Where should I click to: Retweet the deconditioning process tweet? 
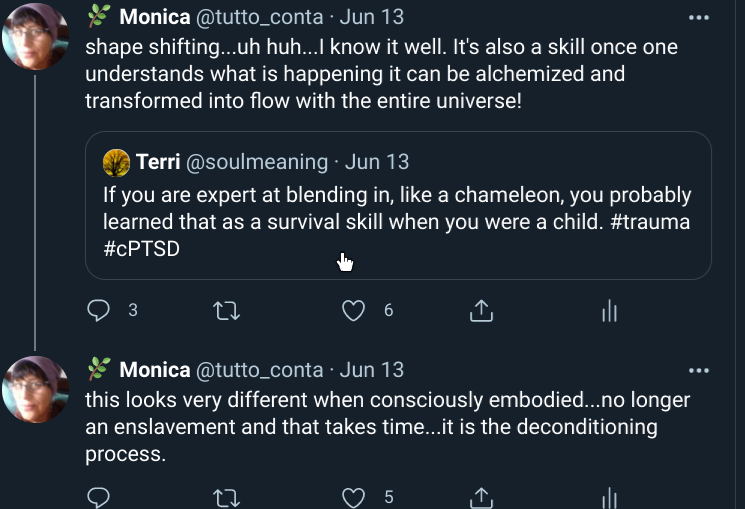coord(227,497)
